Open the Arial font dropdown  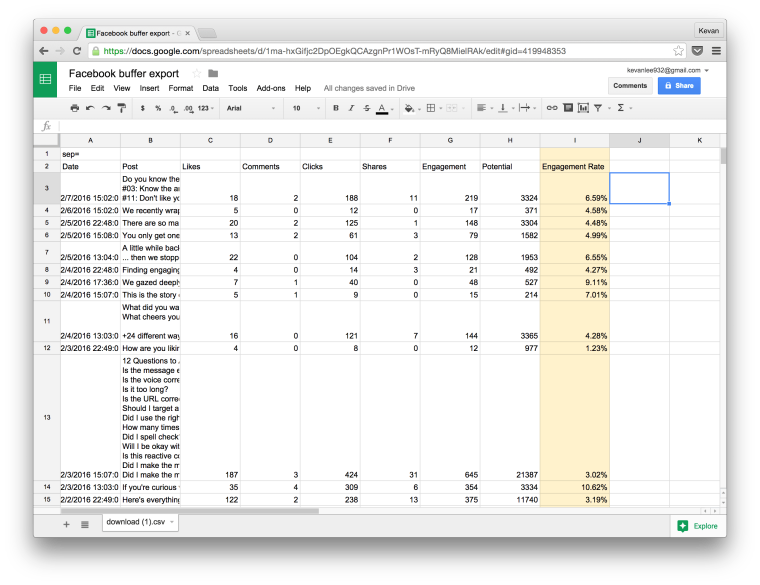coord(251,108)
